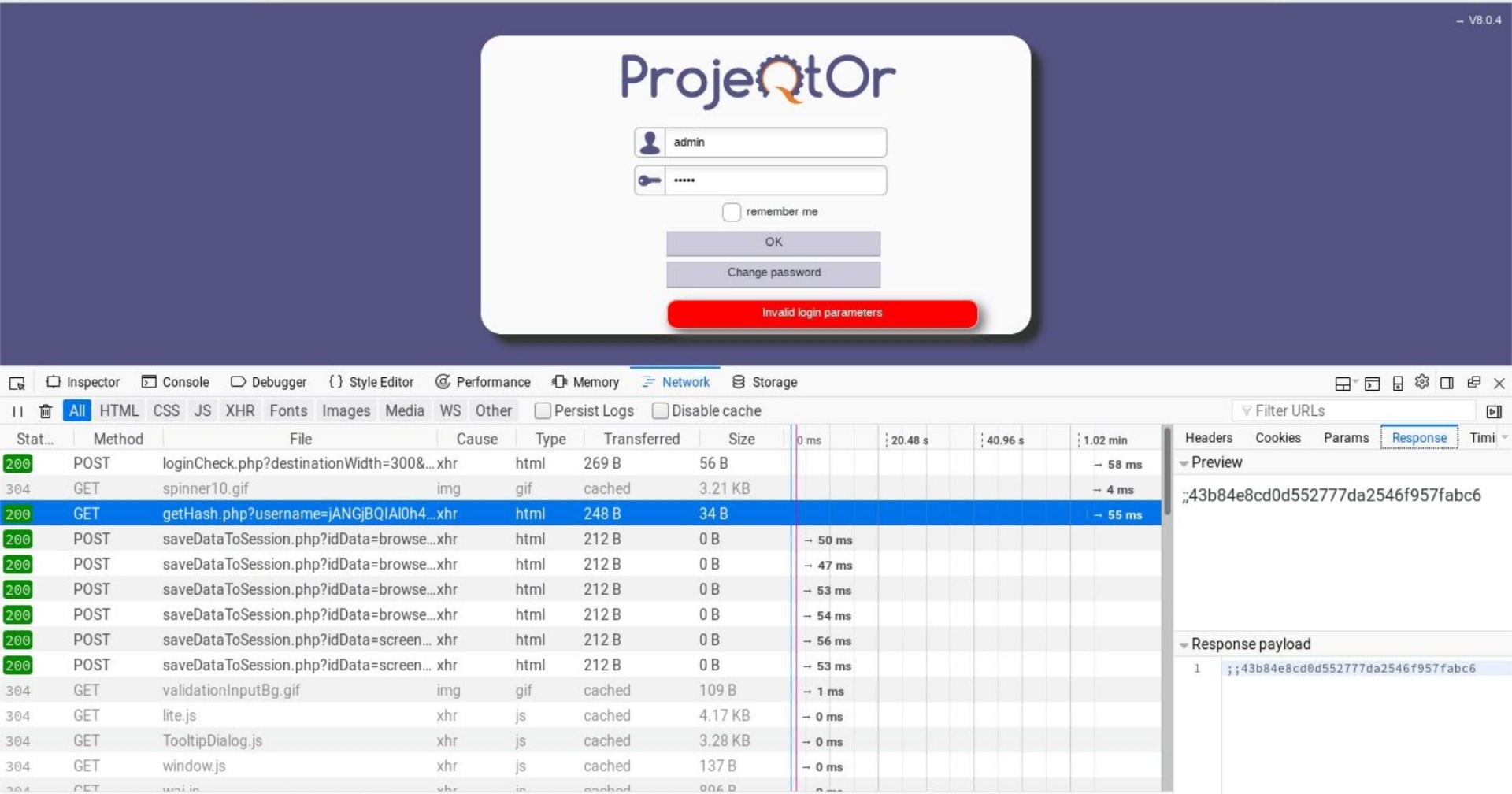Click the Filter URLs search box

click(1354, 411)
